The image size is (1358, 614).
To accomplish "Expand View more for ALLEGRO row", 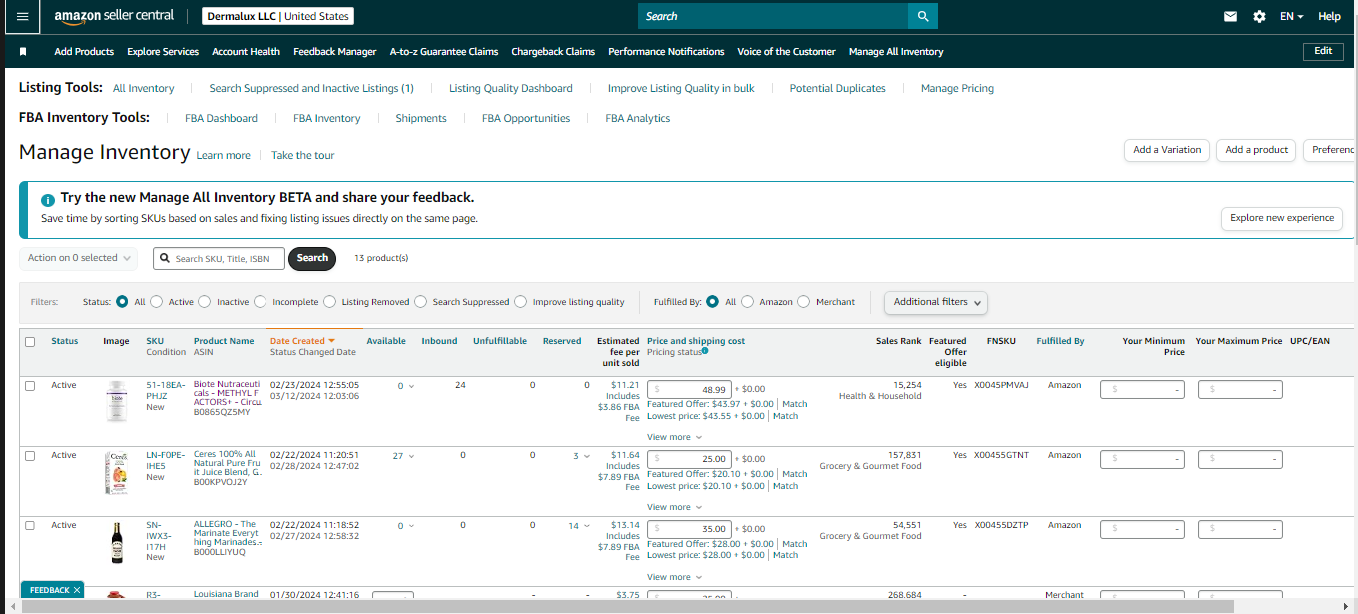I will pos(674,577).
